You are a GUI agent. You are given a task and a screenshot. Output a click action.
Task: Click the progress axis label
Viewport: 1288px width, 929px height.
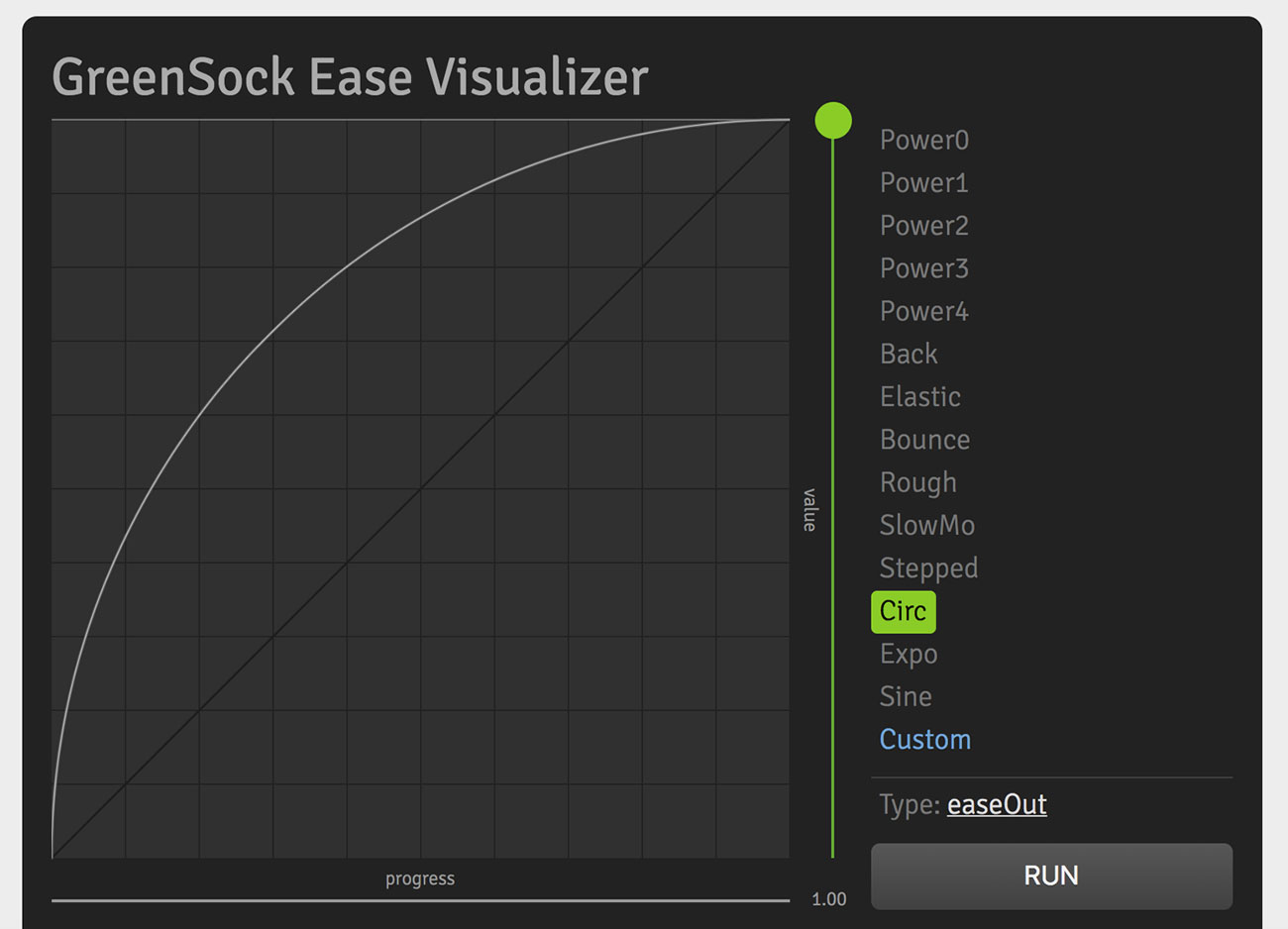click(420, 878)
